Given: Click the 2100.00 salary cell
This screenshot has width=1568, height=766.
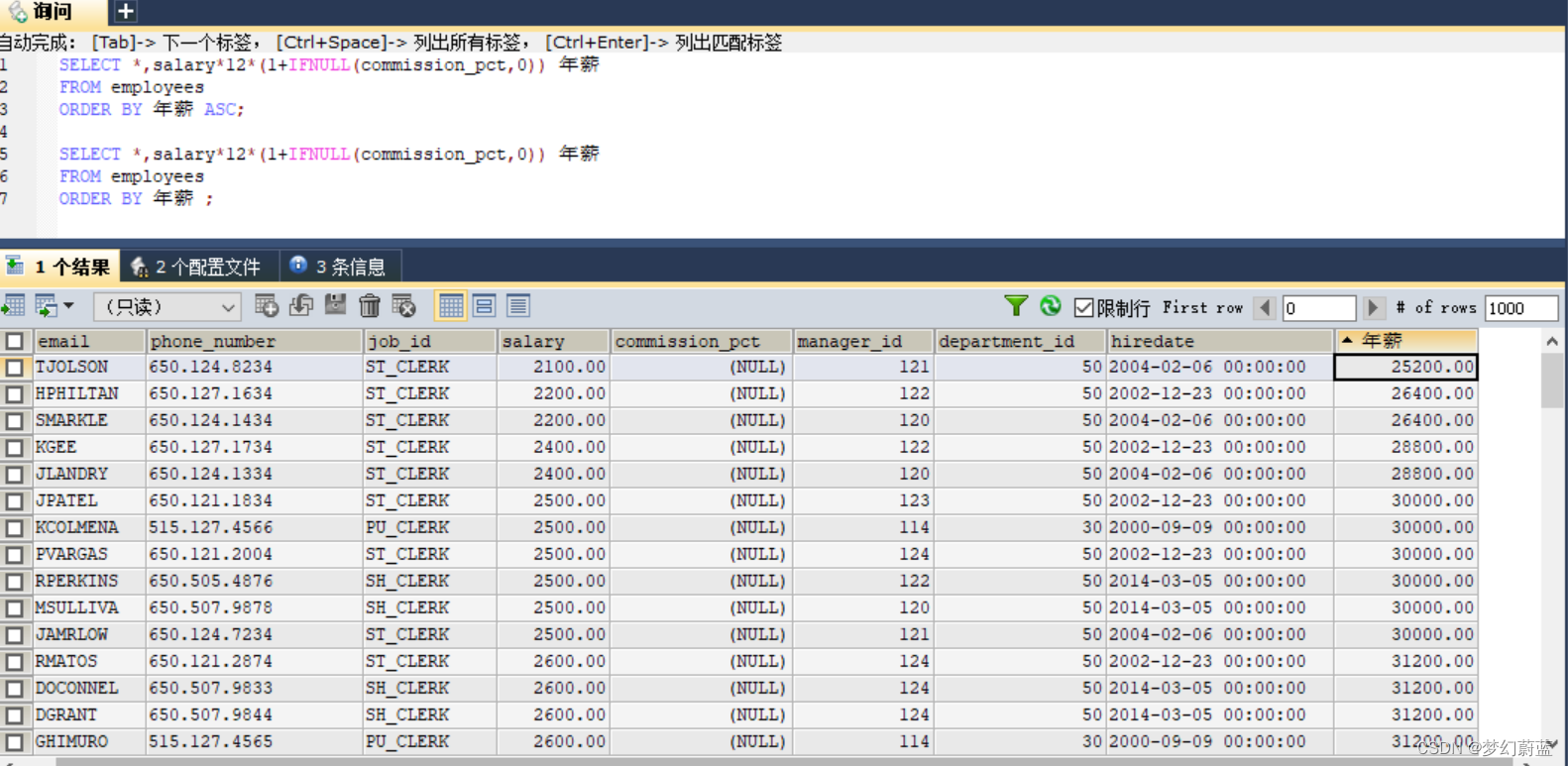Looking at the screenshot, I should point(554,368).
